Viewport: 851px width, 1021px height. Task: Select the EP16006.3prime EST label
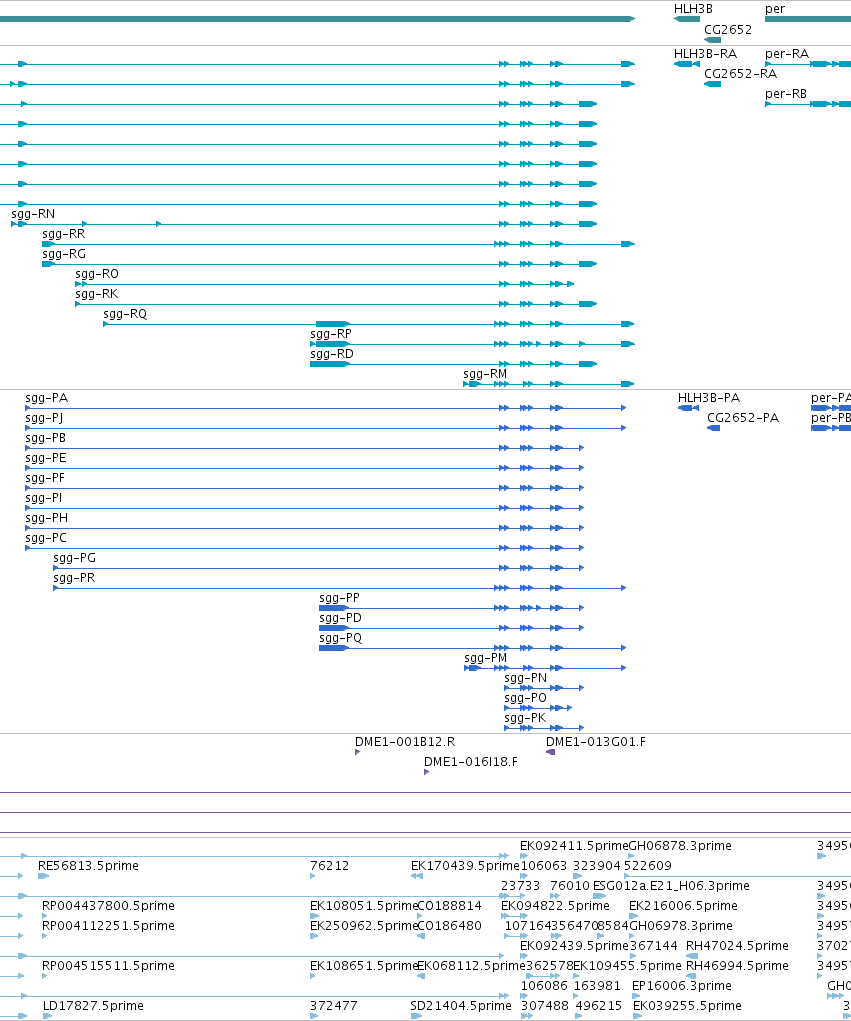pos(682,986)
